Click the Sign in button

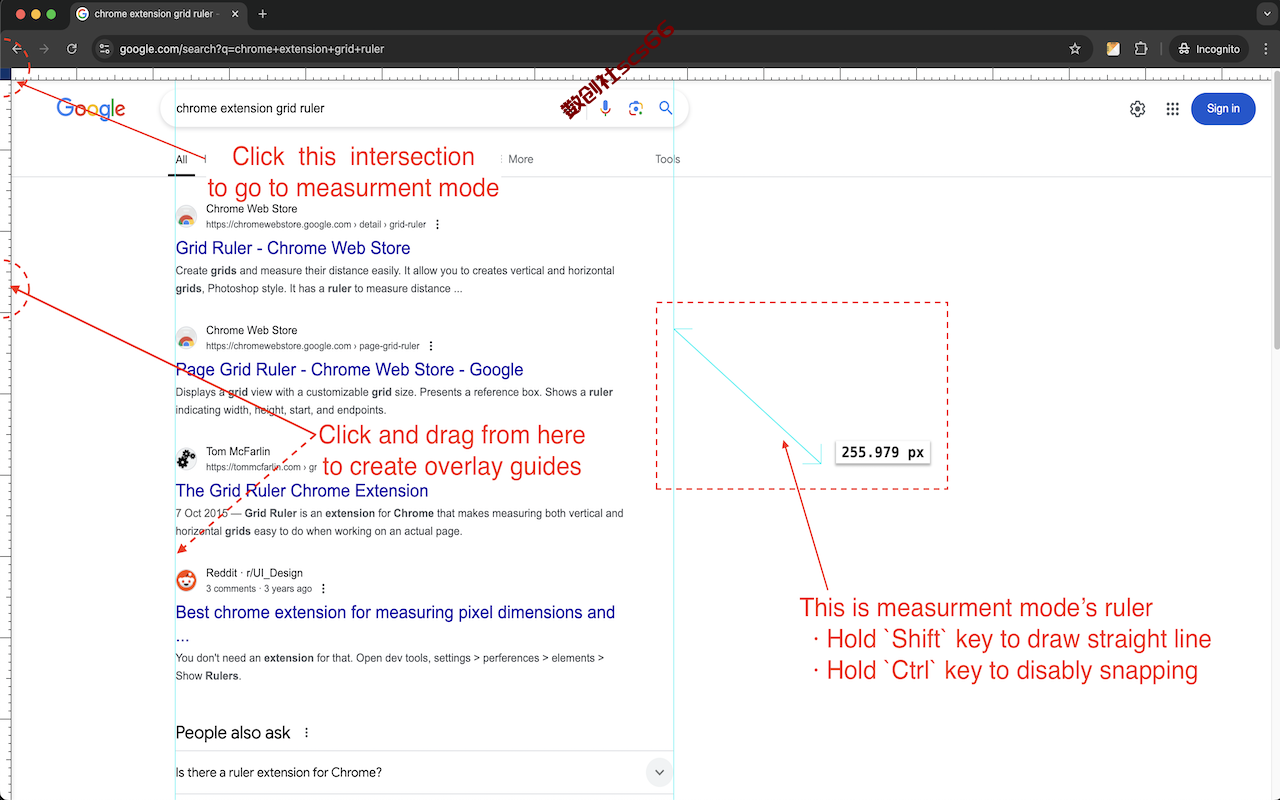pos(1223,109)
